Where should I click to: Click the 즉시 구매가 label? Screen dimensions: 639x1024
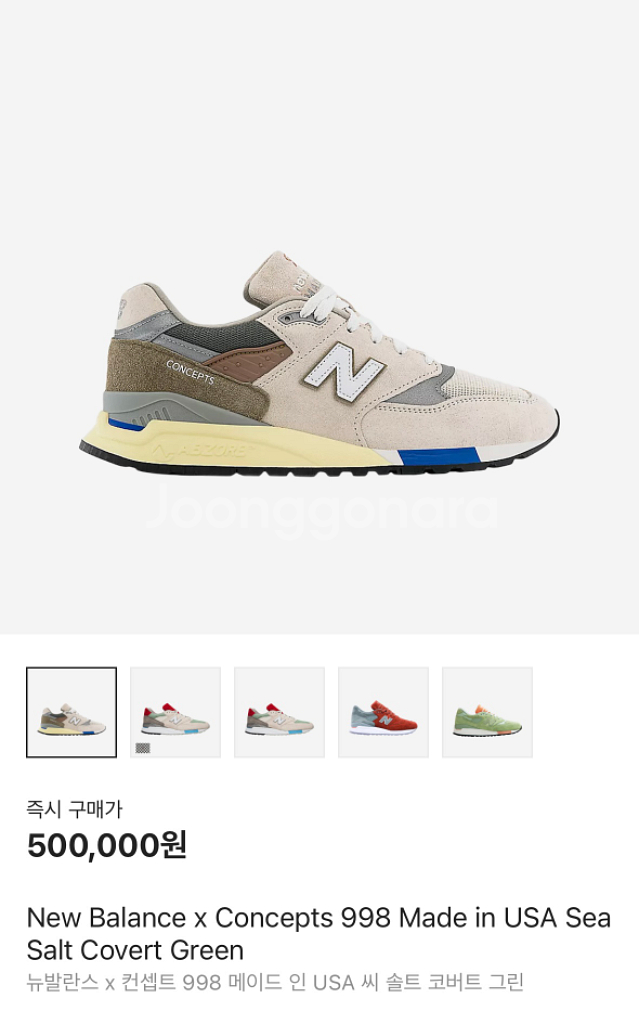click(74, 809)
